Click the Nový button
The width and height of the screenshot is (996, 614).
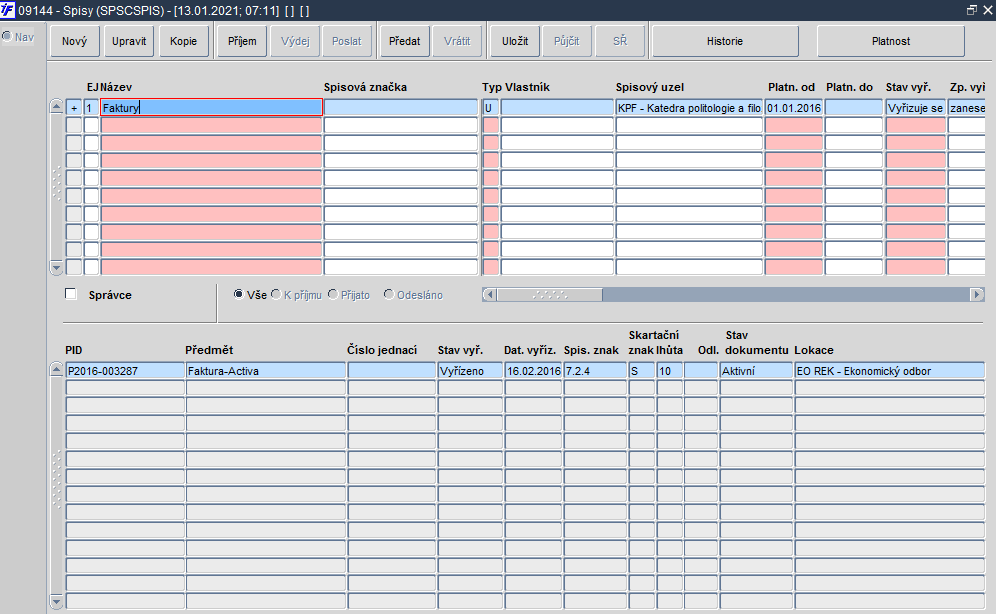[x=74, y=41]
